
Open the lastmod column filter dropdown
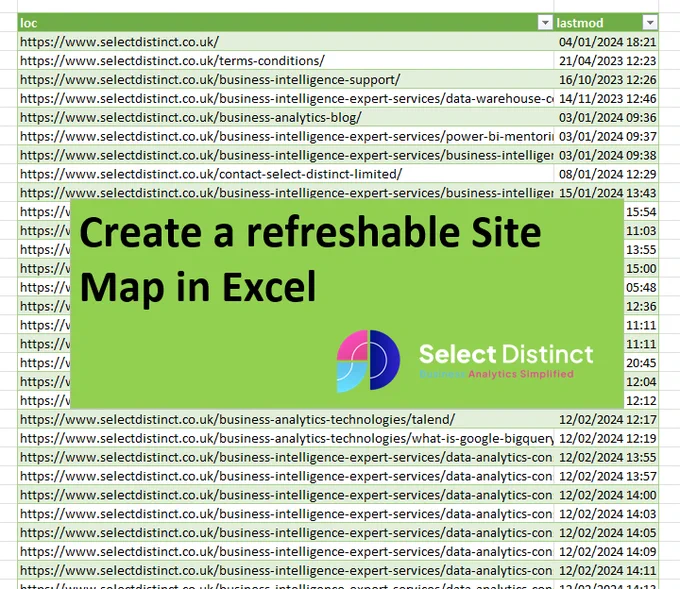[650, 23]
